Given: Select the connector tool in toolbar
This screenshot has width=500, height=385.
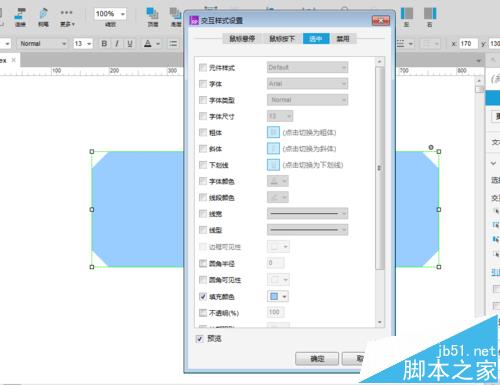Looking at the screenshot, I should [x=20, y=17].
